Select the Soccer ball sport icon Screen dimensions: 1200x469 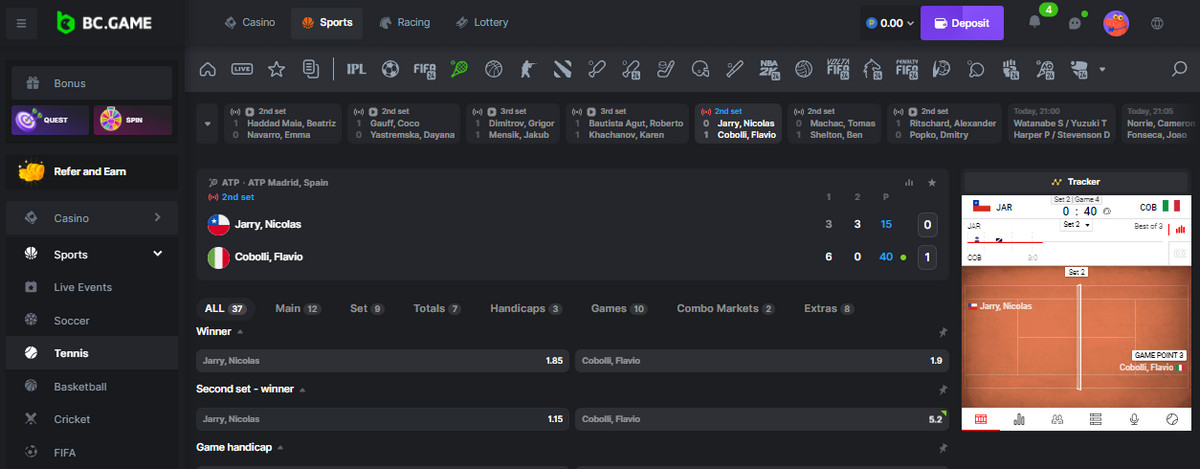(391, 69)
